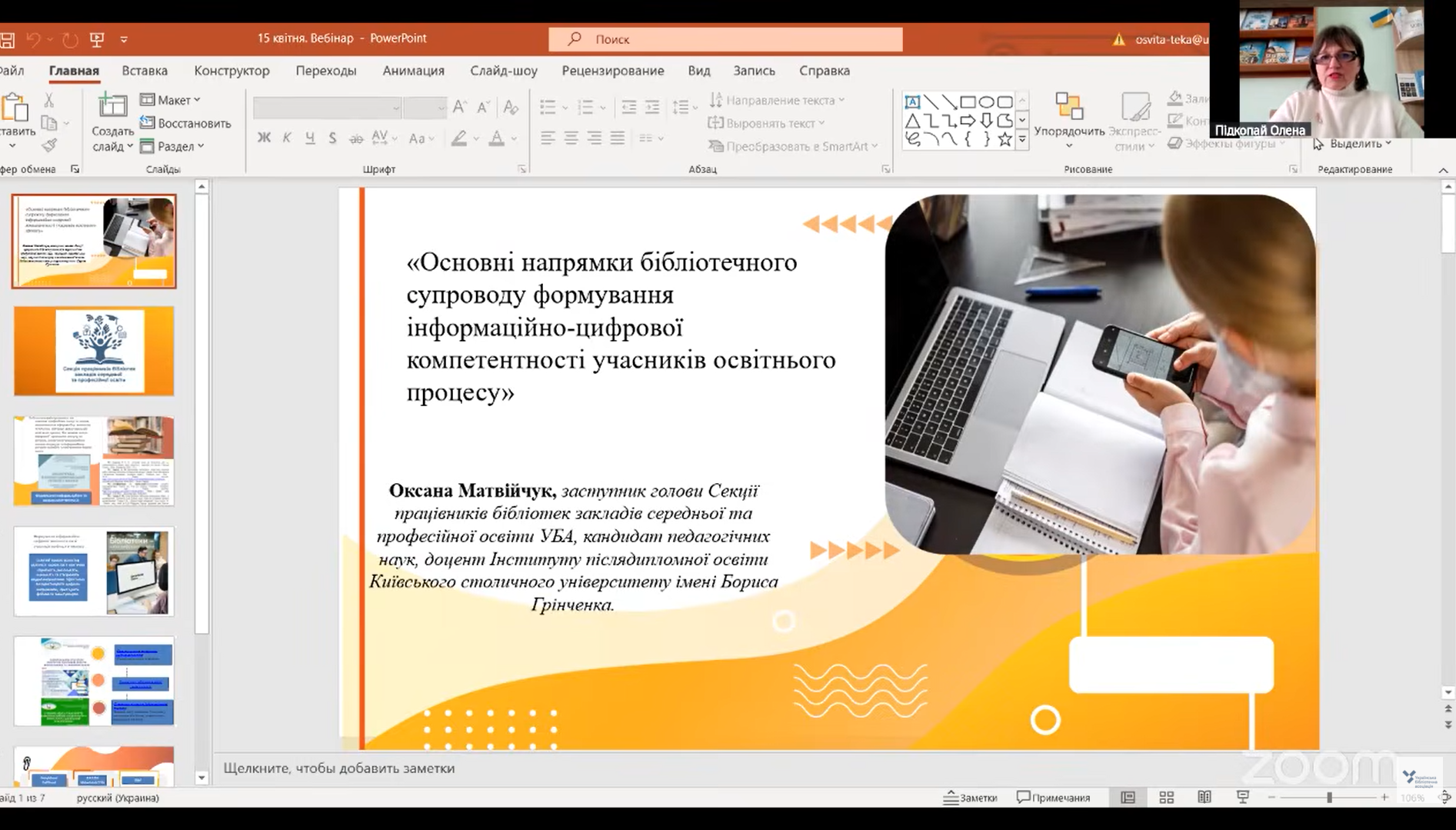Screen dimensions: 1456x830
Task: Toggle the Comments pane button
Action: point(1054,798)
